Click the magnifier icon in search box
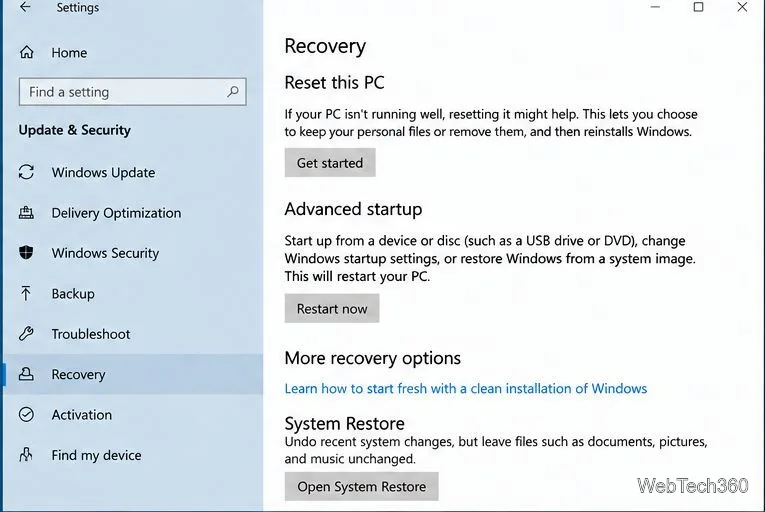 tap(233, 91)
